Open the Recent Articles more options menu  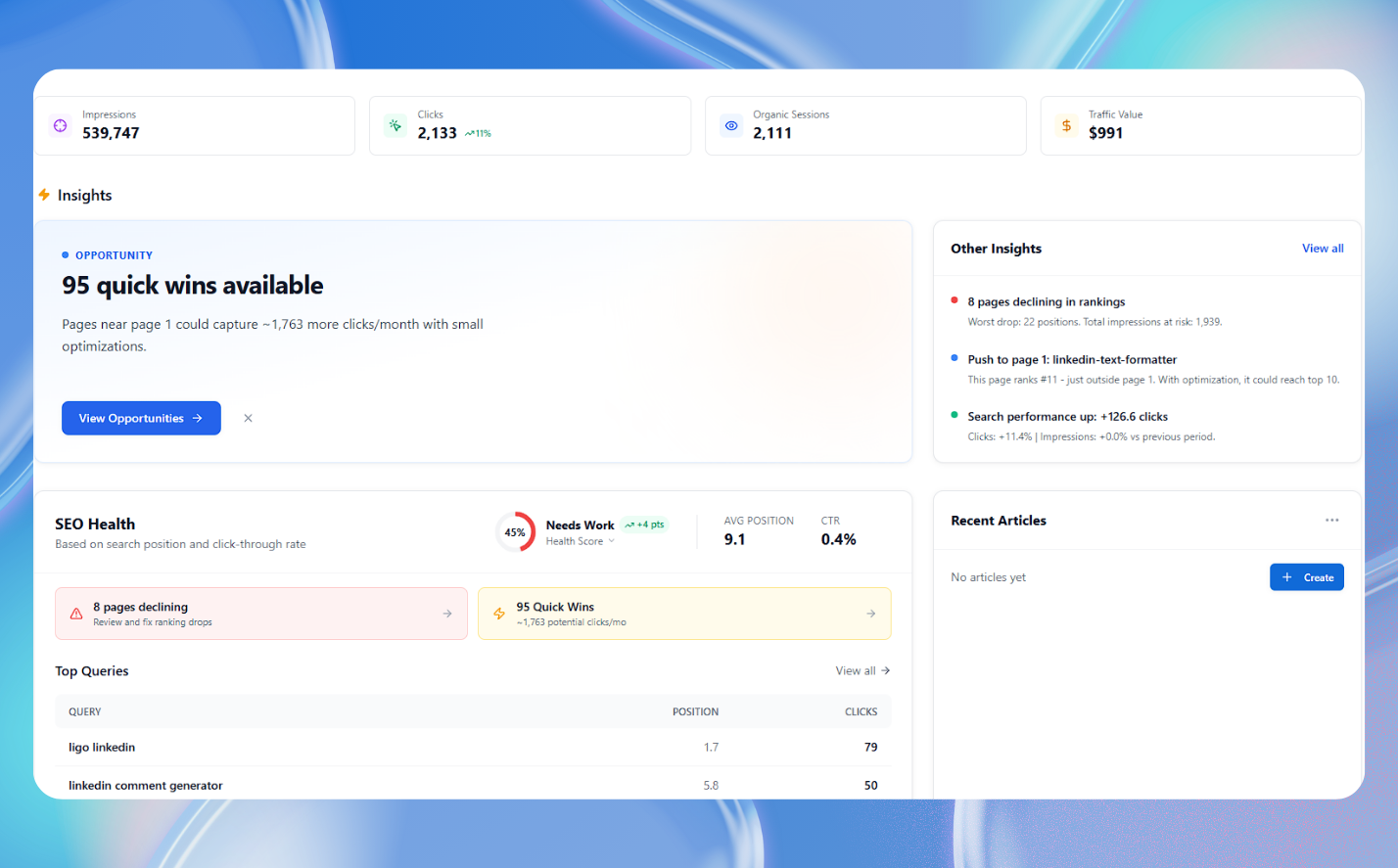1331,521
